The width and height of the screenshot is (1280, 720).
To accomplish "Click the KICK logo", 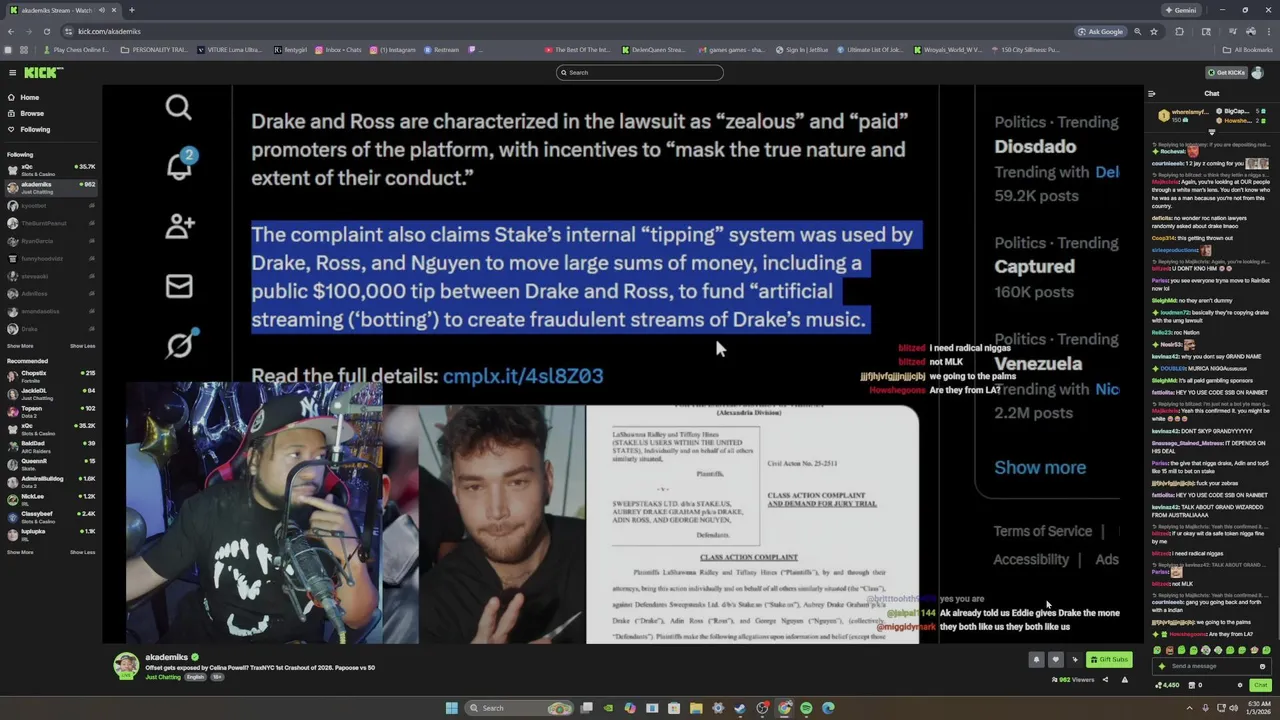I will point(43,72).
